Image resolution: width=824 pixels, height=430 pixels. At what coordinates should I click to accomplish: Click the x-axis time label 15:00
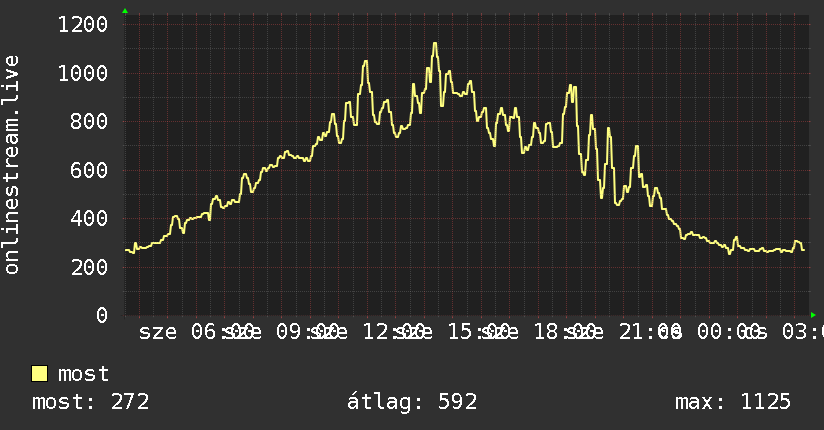(x=479, y=332)
